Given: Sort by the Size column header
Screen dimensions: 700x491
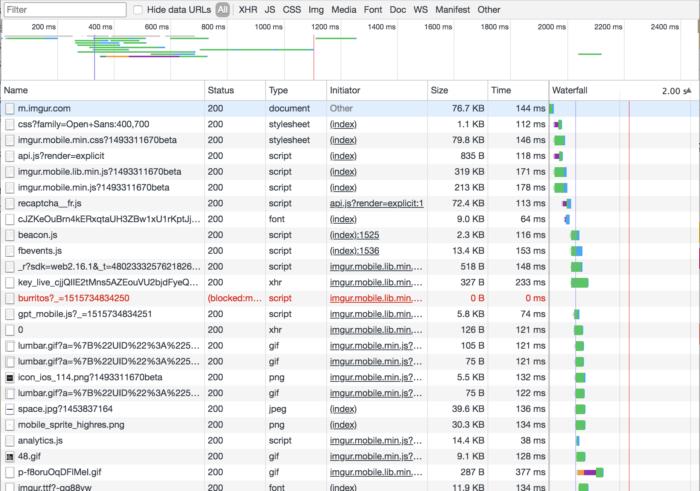Looking at the screenshot, I should click(x=458, y=90).
